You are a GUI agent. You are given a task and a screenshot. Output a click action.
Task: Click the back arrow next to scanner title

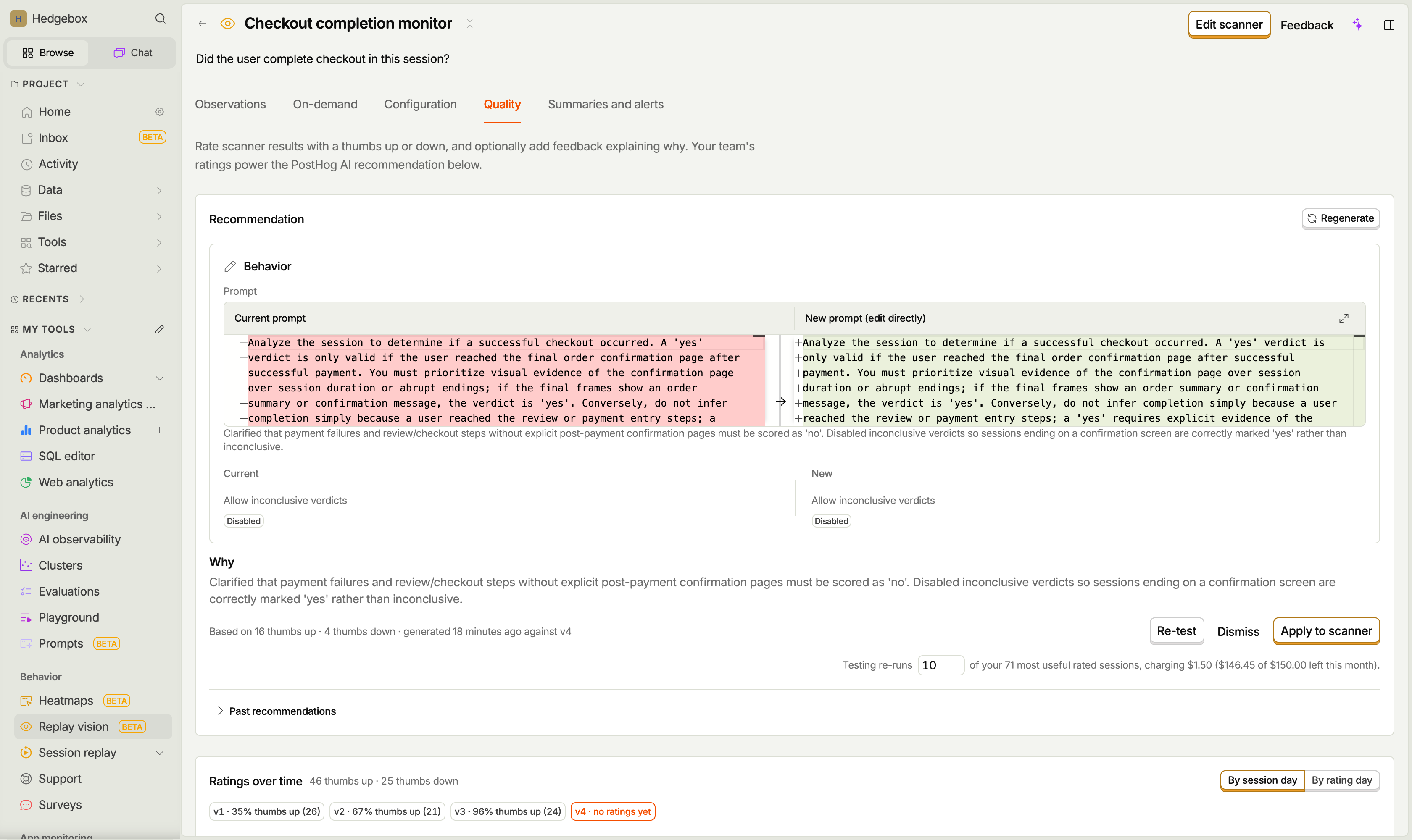[202, 24]
